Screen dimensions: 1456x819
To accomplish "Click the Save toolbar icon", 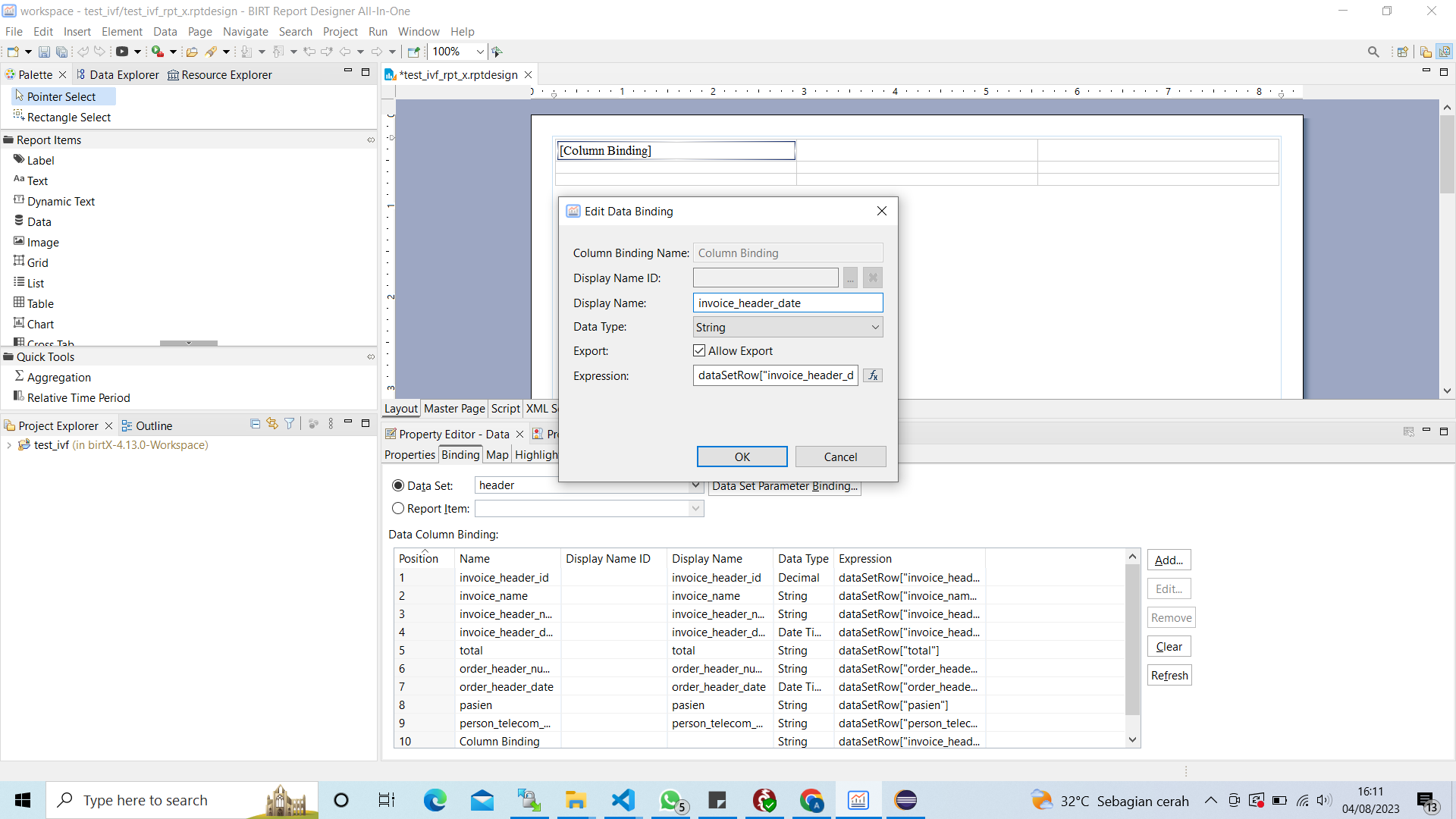I will [44, 52].
